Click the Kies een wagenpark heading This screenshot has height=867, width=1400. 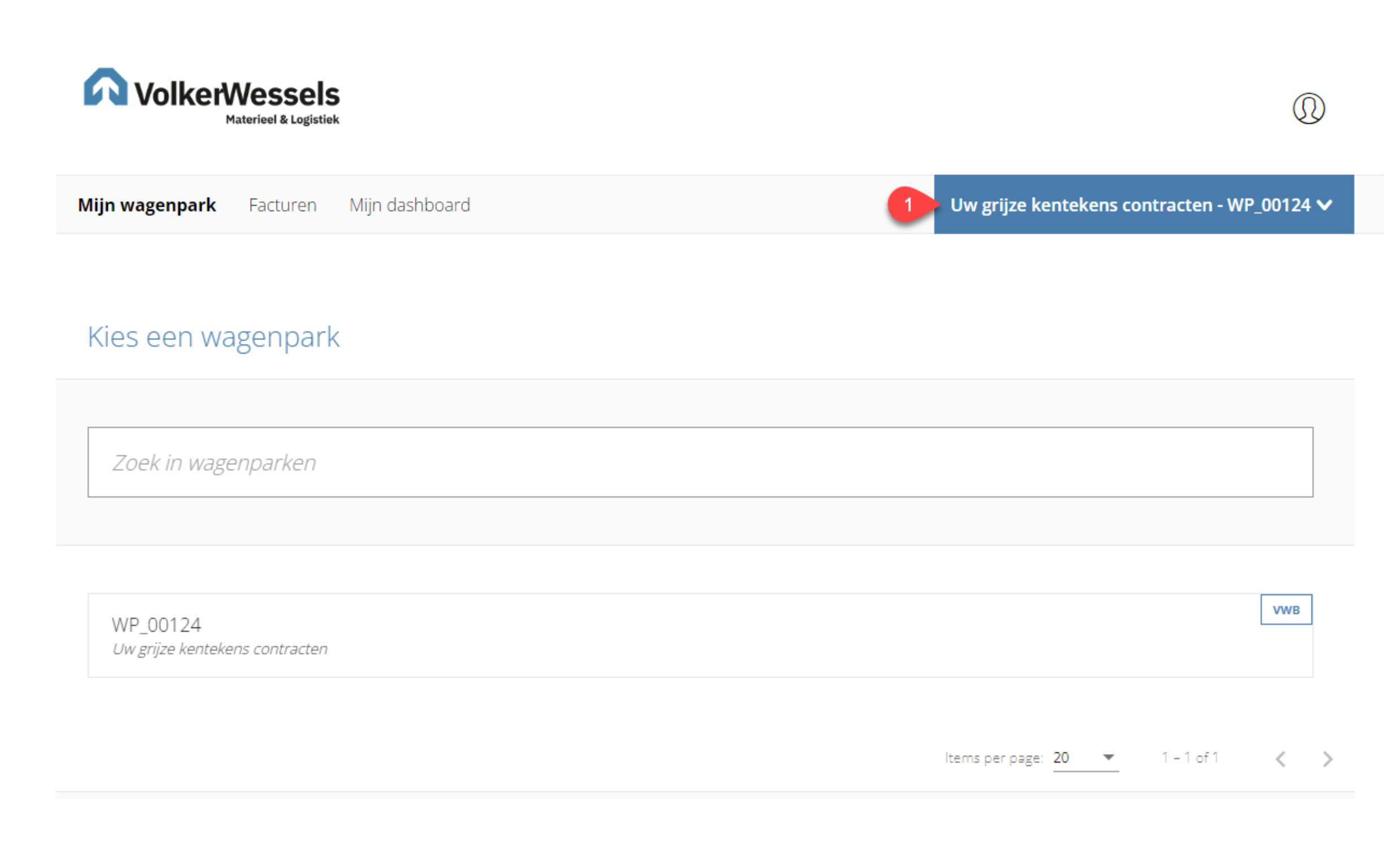click(x=213, y=337)
